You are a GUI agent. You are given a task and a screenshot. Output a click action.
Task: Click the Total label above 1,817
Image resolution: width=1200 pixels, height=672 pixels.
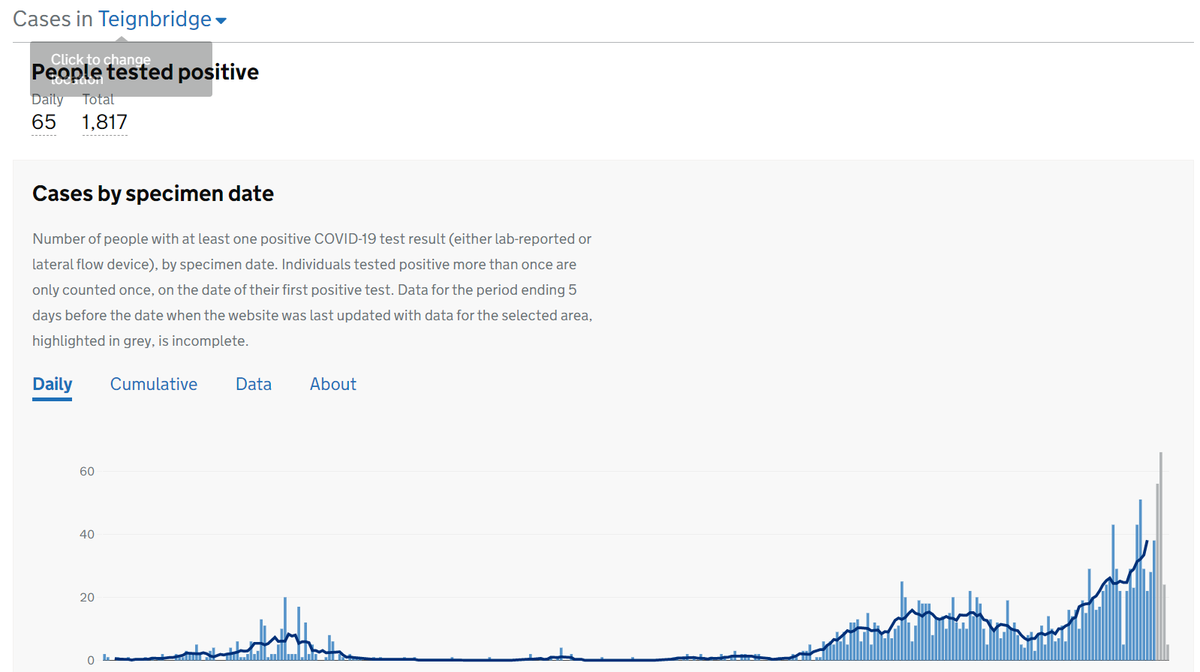click(x=98, y=99)
